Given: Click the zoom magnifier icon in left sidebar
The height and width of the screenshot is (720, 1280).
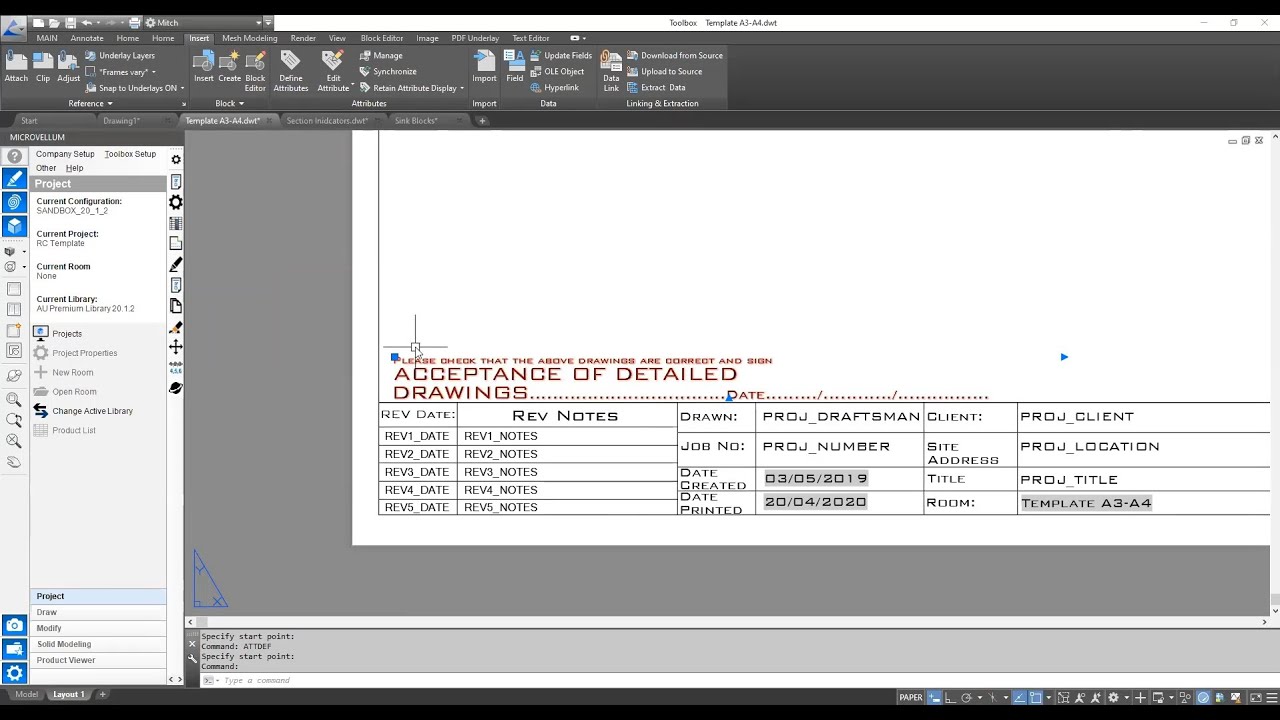Looking at the screenshot, I should (x=14, y=400).
